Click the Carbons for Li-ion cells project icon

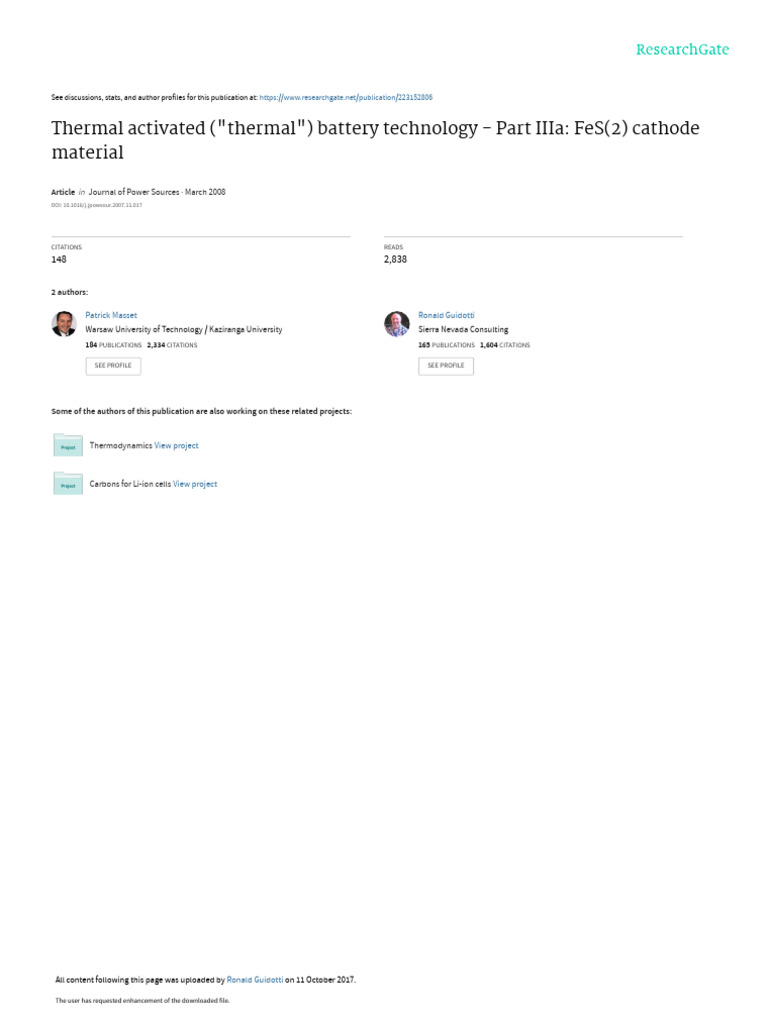pos(68,484)
